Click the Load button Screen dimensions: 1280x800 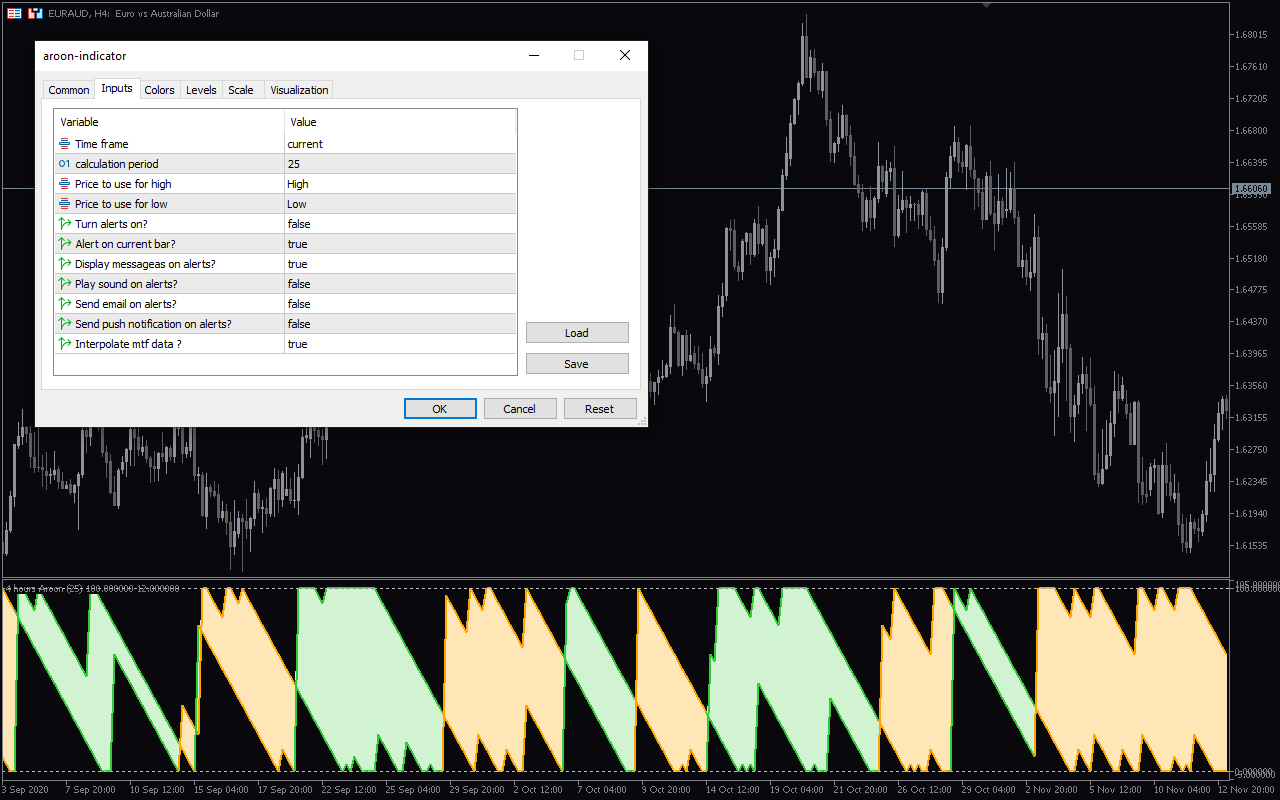tap(577, 332)
